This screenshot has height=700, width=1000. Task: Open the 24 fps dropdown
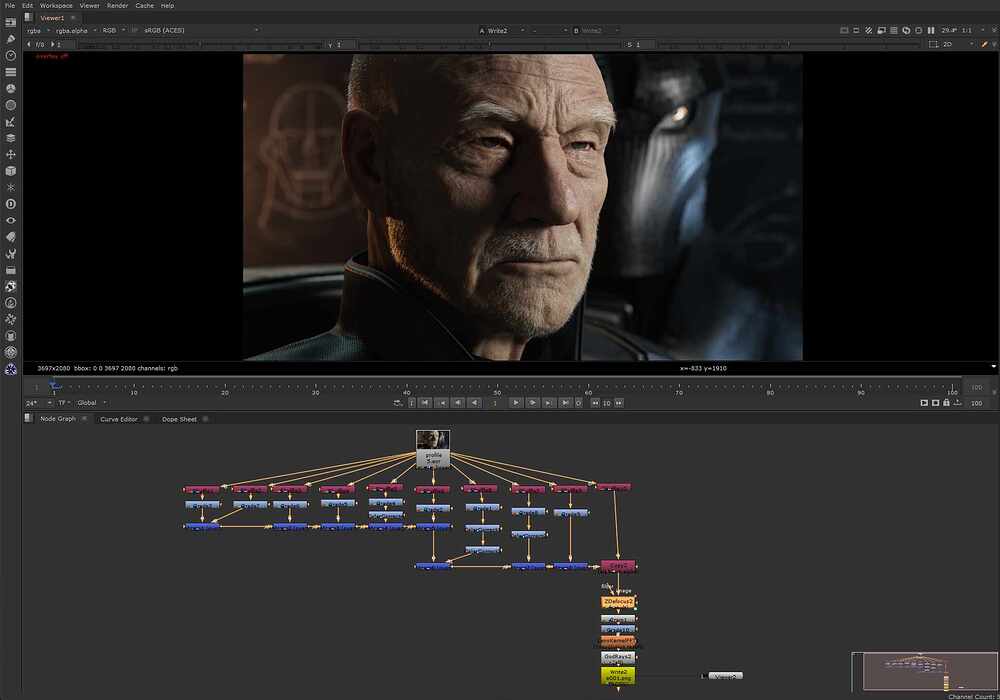39,403
